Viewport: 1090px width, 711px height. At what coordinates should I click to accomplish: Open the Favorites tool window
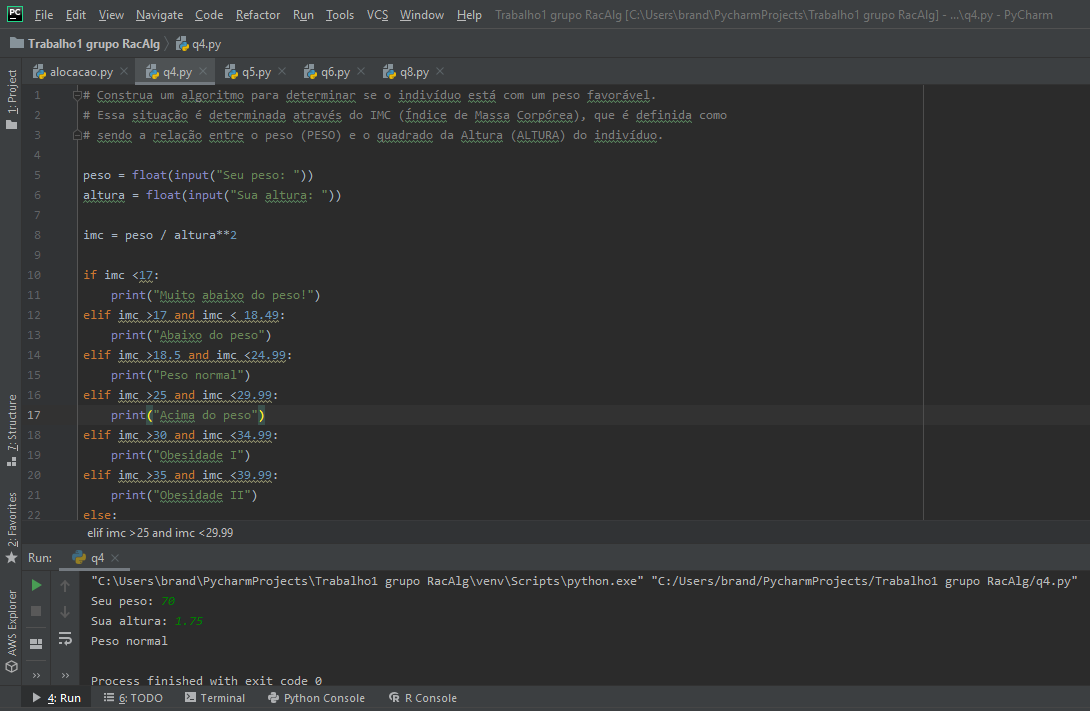pos(11,528)
